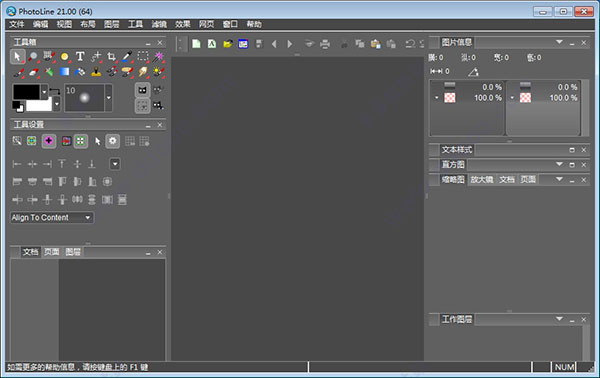
Task: Select the finger smudge tool
Action: pyautogui.click(x=143, y=72)
